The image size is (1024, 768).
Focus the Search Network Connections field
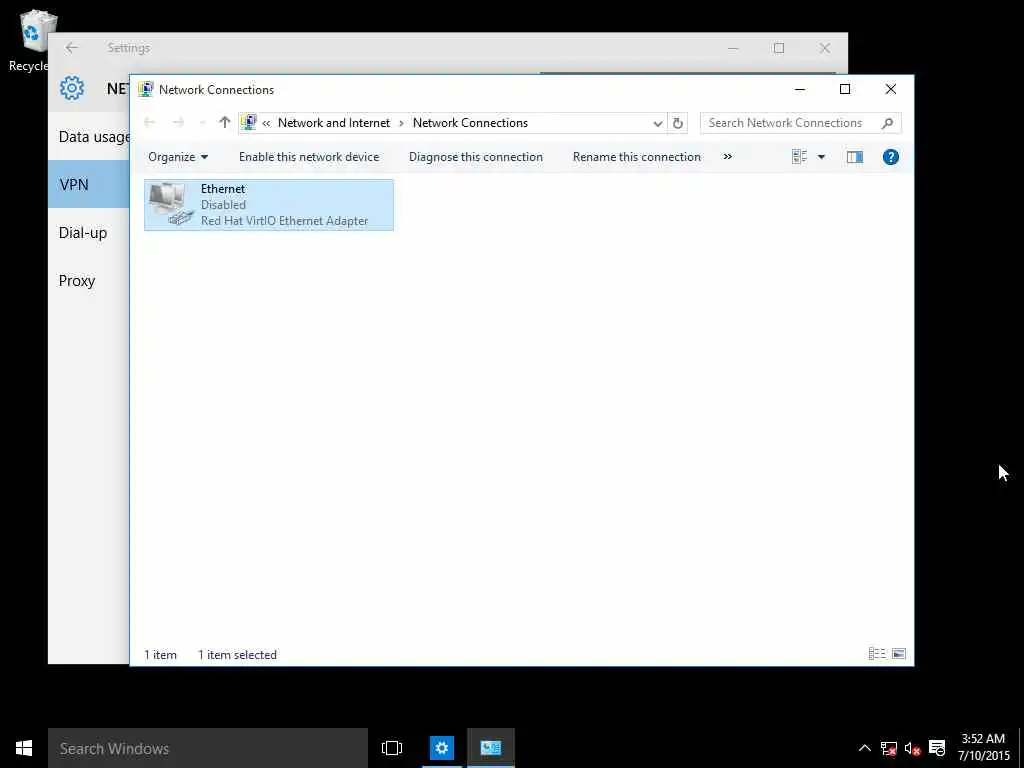coord(800,123)
